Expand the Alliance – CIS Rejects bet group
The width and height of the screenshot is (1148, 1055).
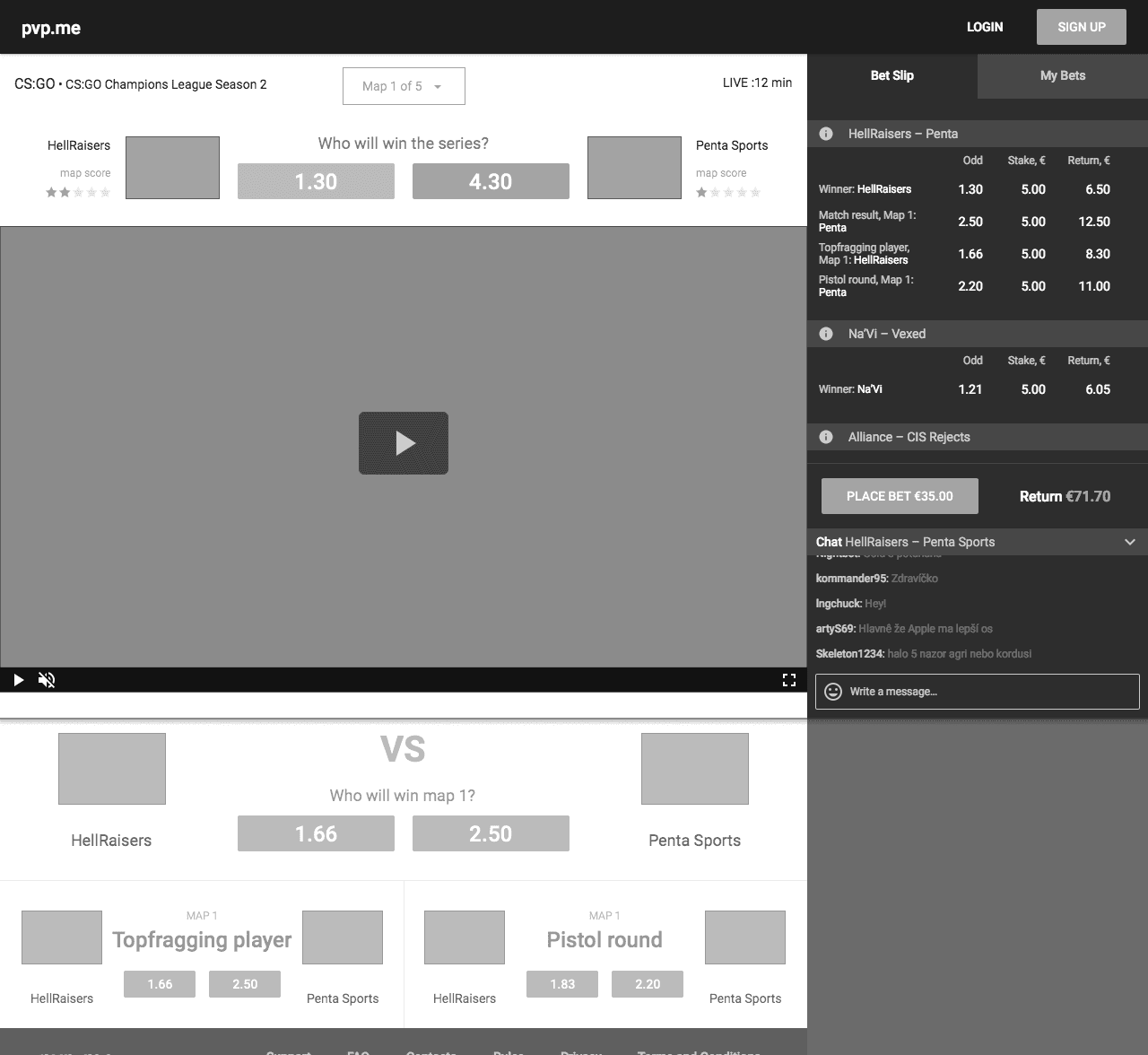coord(978,437)
